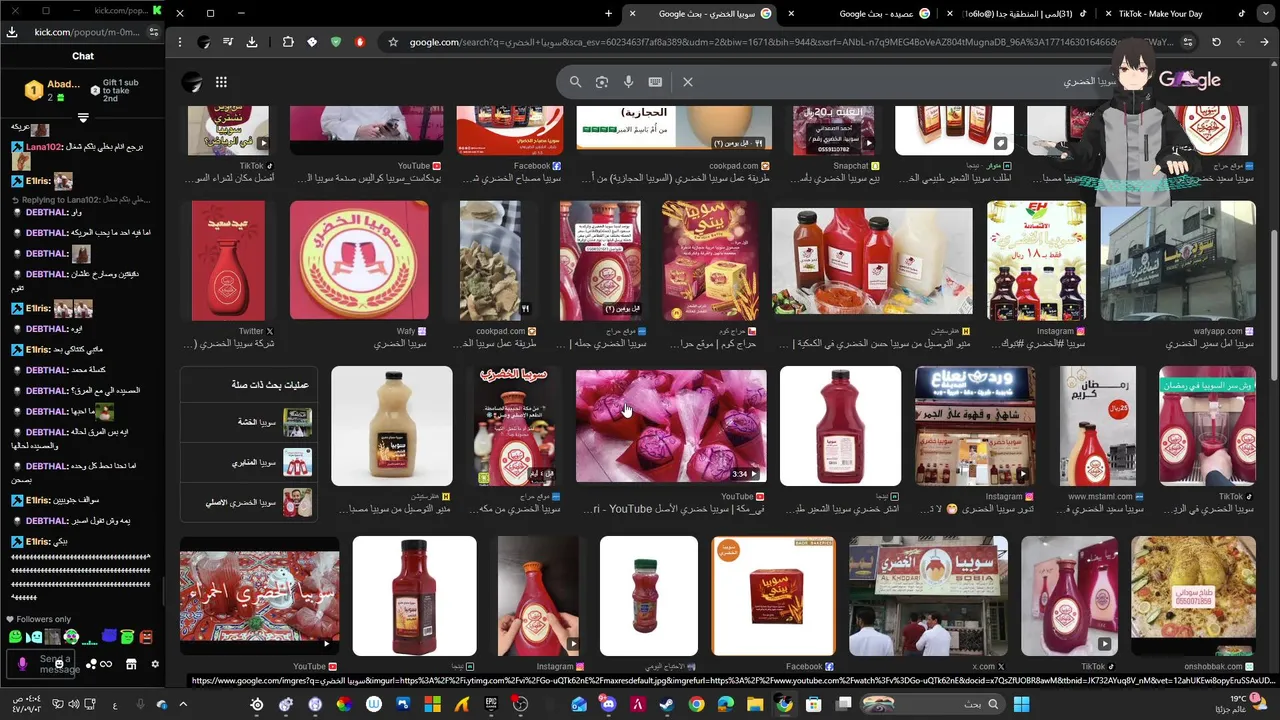Screen dimensions: 1280x720
Task: Open Kick popout site settings icon
Action: tap(153, 32)
